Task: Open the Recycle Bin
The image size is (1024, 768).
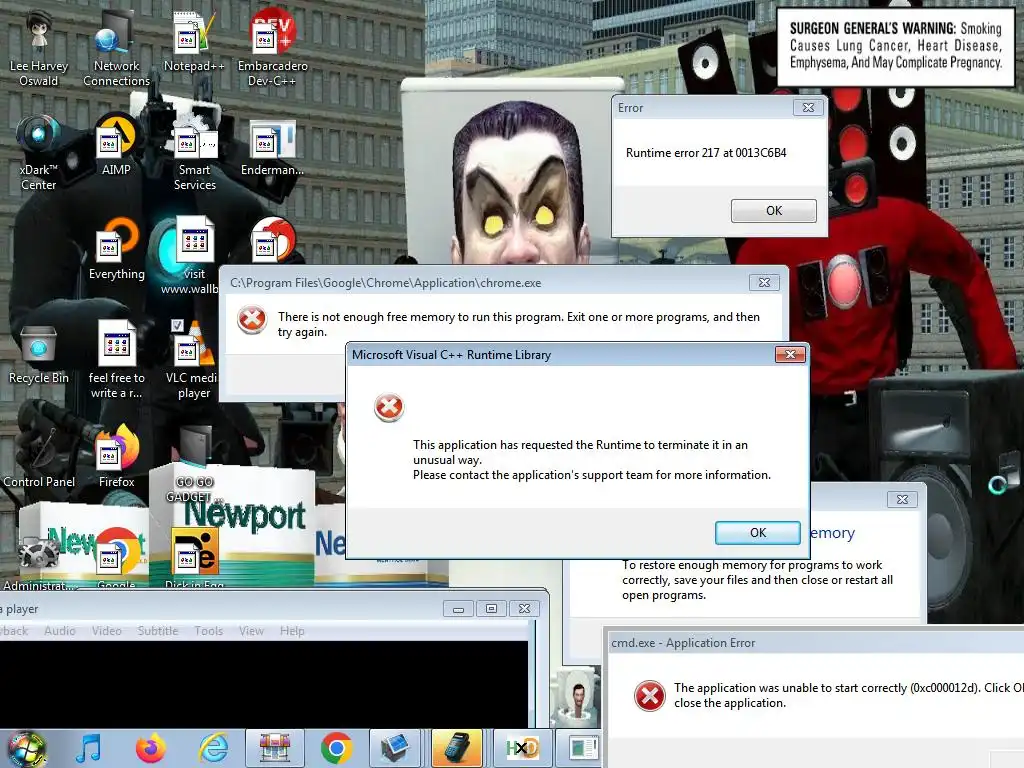Action: [x=39, y=354]
